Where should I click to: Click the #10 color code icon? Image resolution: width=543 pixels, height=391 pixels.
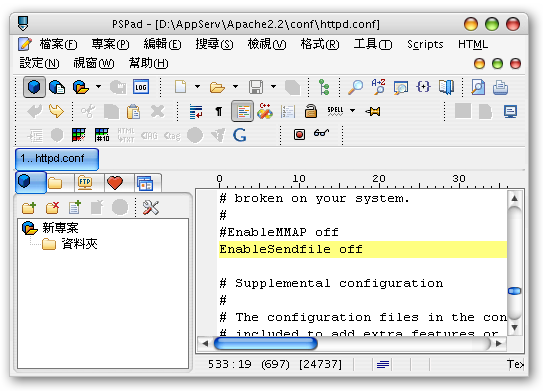(102, 135)
